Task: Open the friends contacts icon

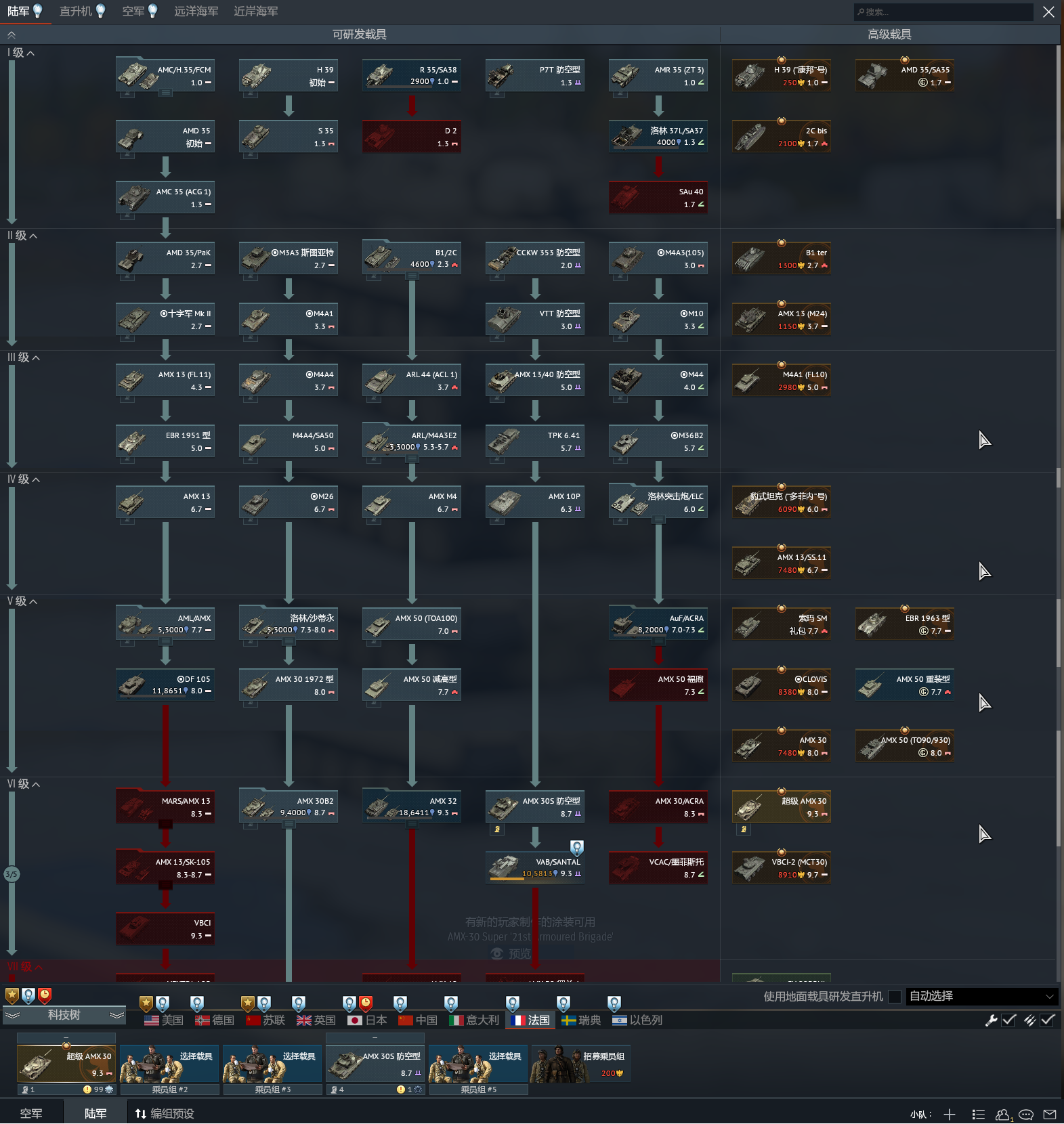Action: click(x=1002, y=1115)
